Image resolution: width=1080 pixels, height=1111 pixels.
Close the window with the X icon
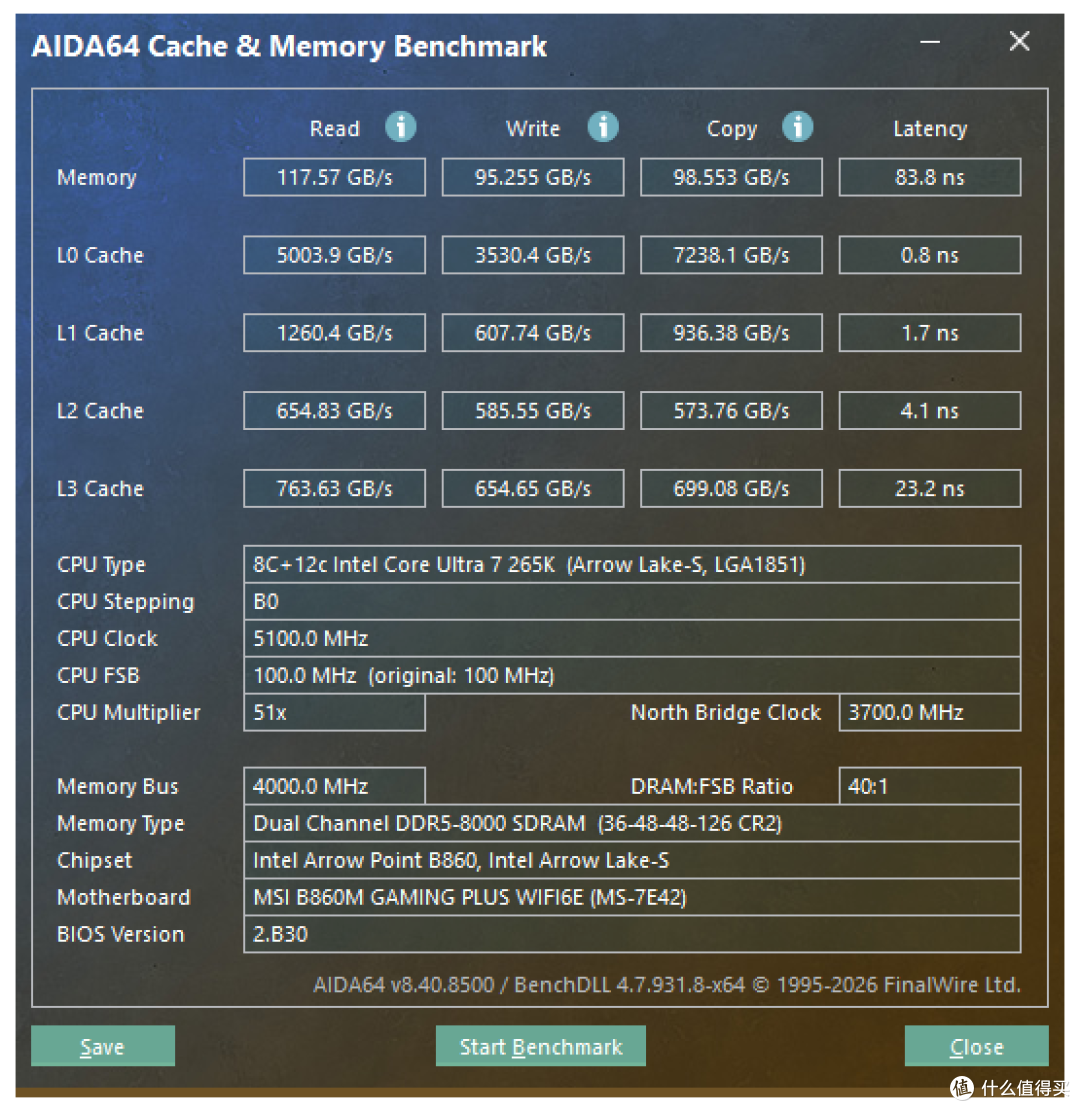click(x=1019, y=41)
